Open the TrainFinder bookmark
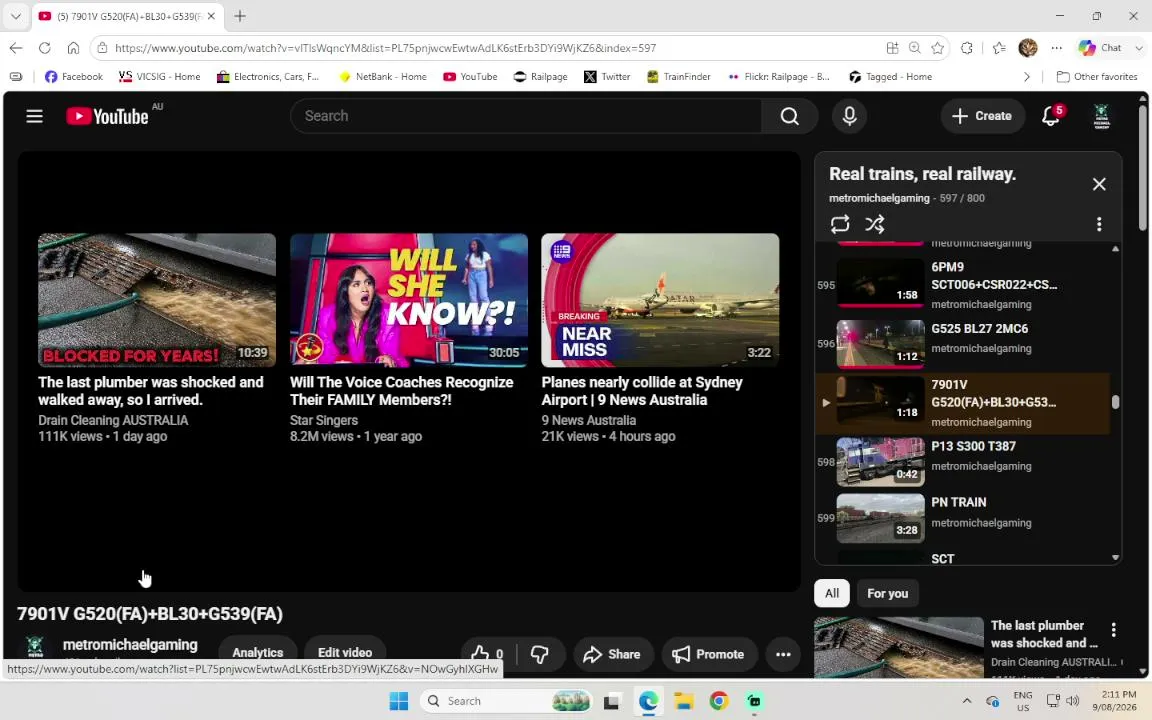This screenshot has width=1152, height=720. [x=679, y=76]
